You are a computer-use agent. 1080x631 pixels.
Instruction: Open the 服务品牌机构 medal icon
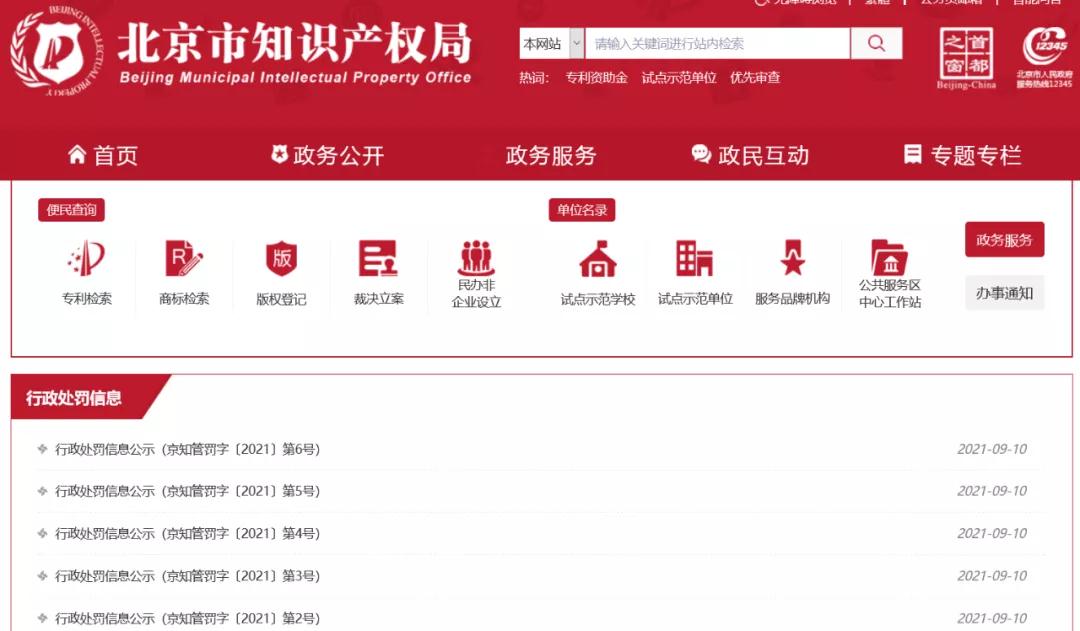coord(792,260)
